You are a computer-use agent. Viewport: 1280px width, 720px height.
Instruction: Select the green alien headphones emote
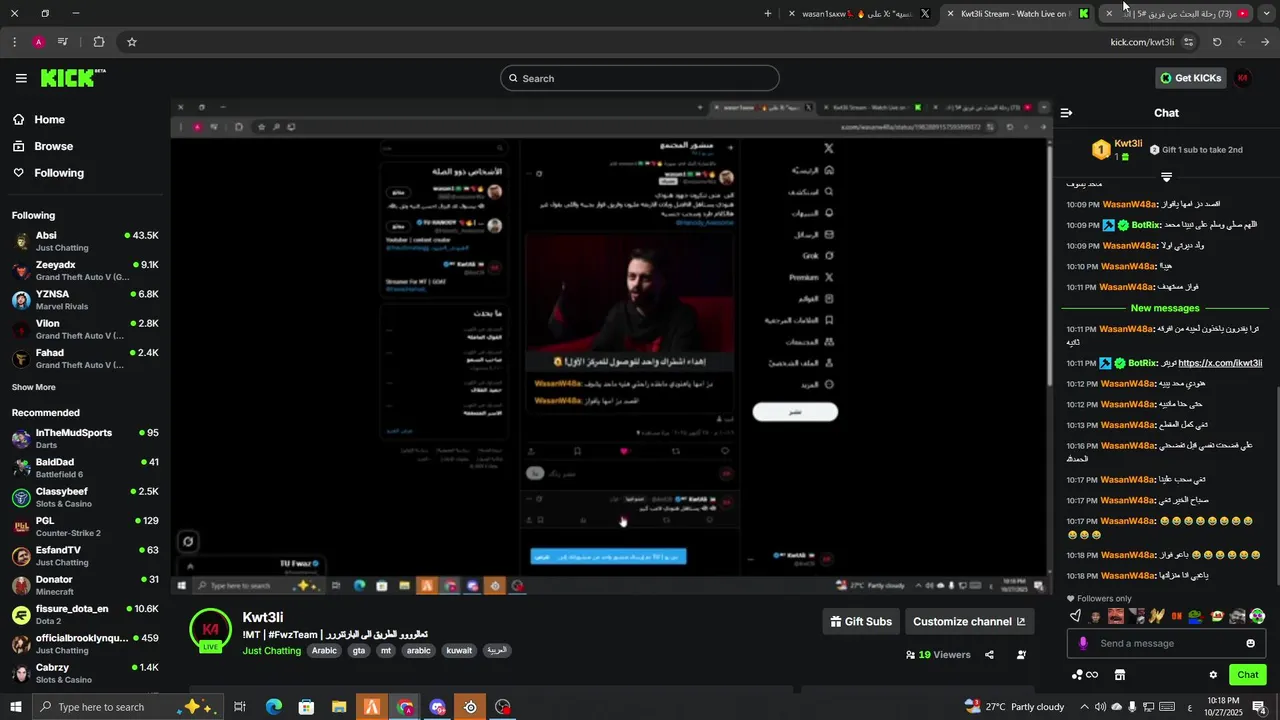[1257, 617]
